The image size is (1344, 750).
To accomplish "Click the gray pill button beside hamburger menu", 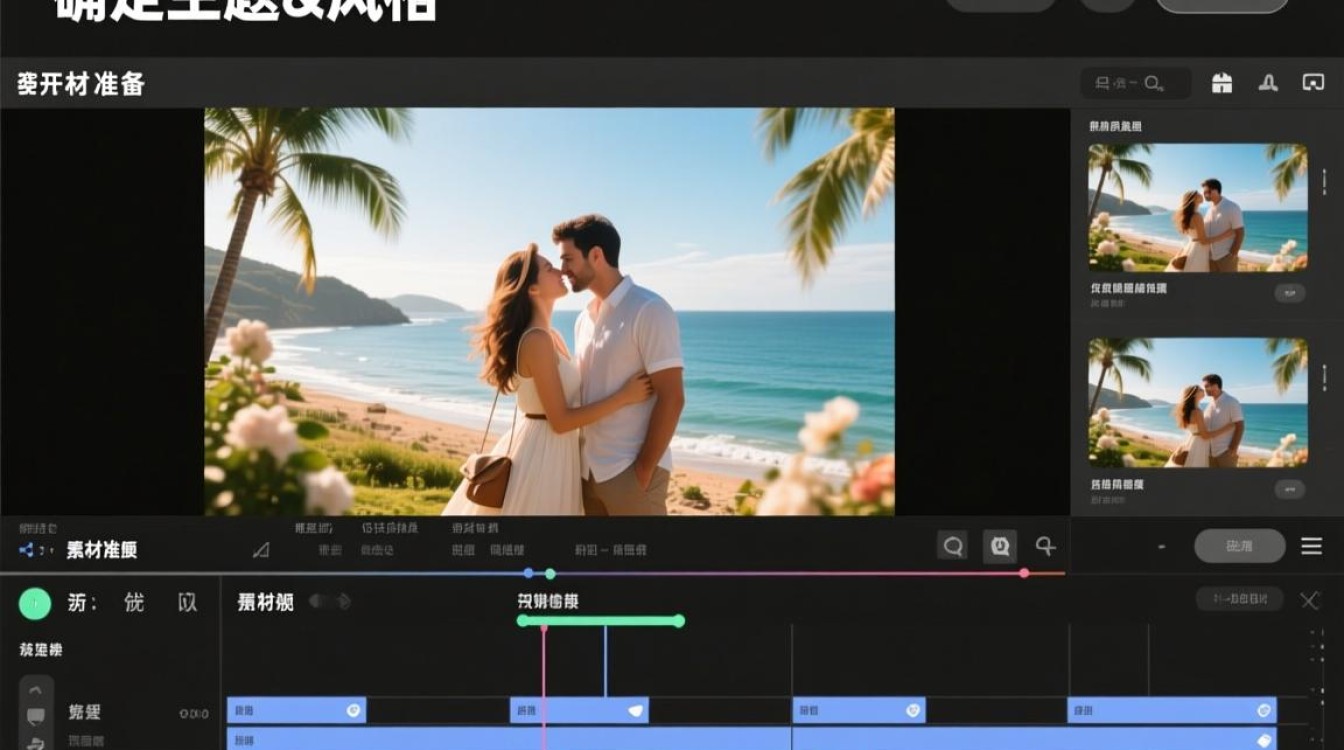I will pyautogui.click(x=1240, y=546).
